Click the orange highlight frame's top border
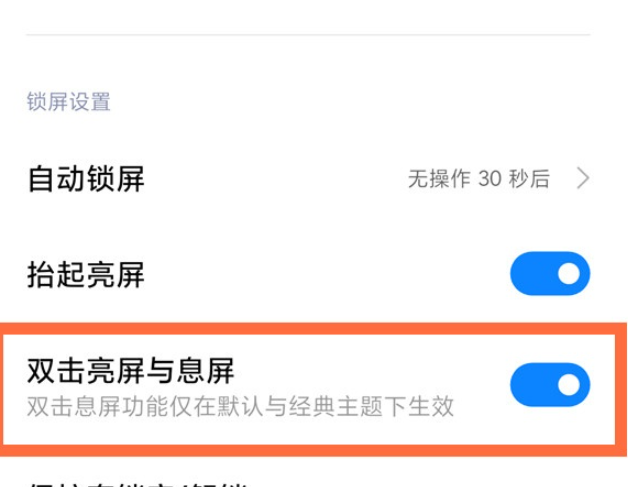Image resolution: width=628 pixels, height=487 pixels. 314,326
